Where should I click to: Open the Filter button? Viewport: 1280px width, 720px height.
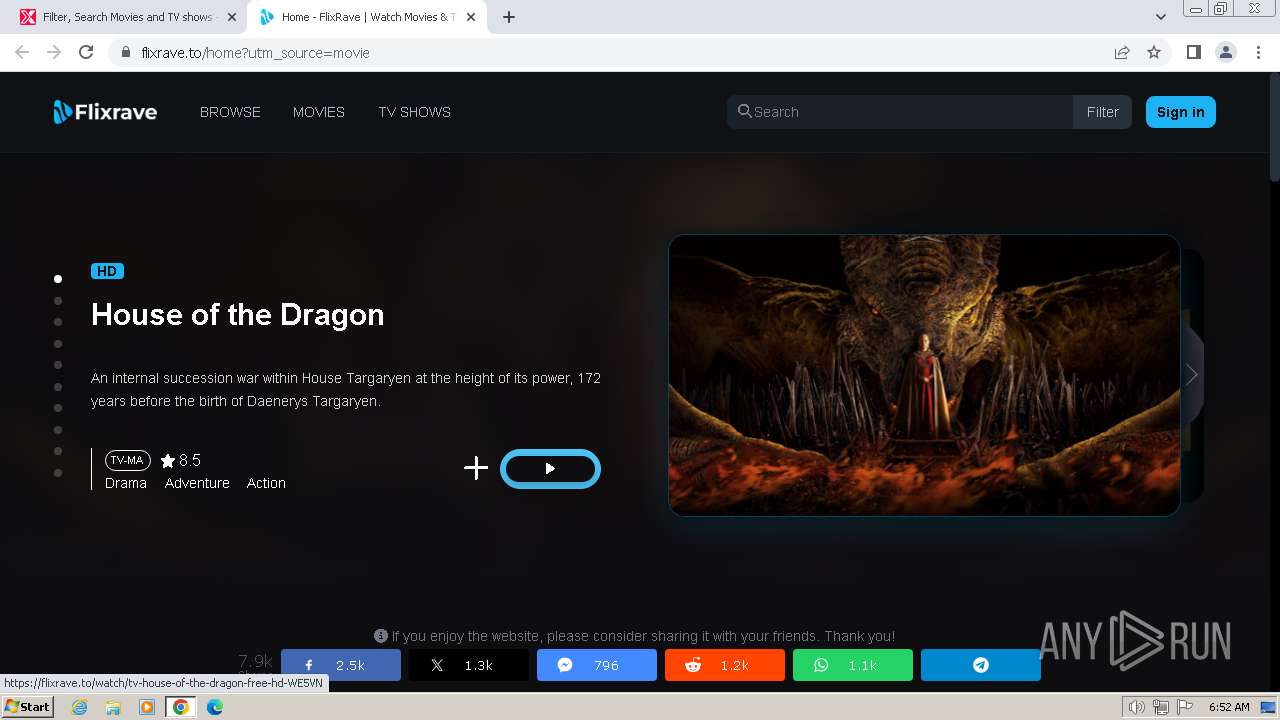pos(1102,112)
